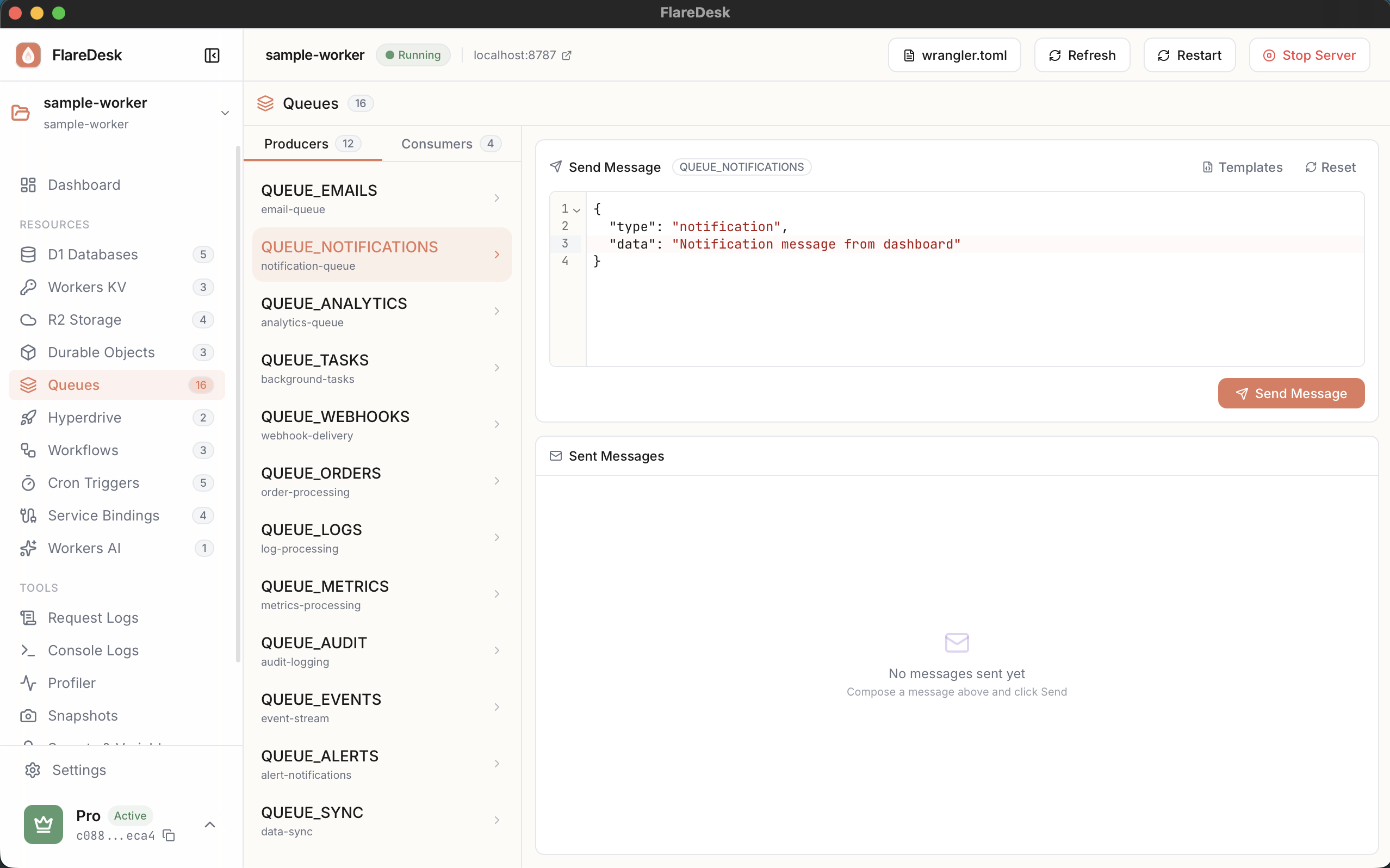Click the Workers AI sparkle icon
Screen dimensions: 1390x868
coord(28,548)
